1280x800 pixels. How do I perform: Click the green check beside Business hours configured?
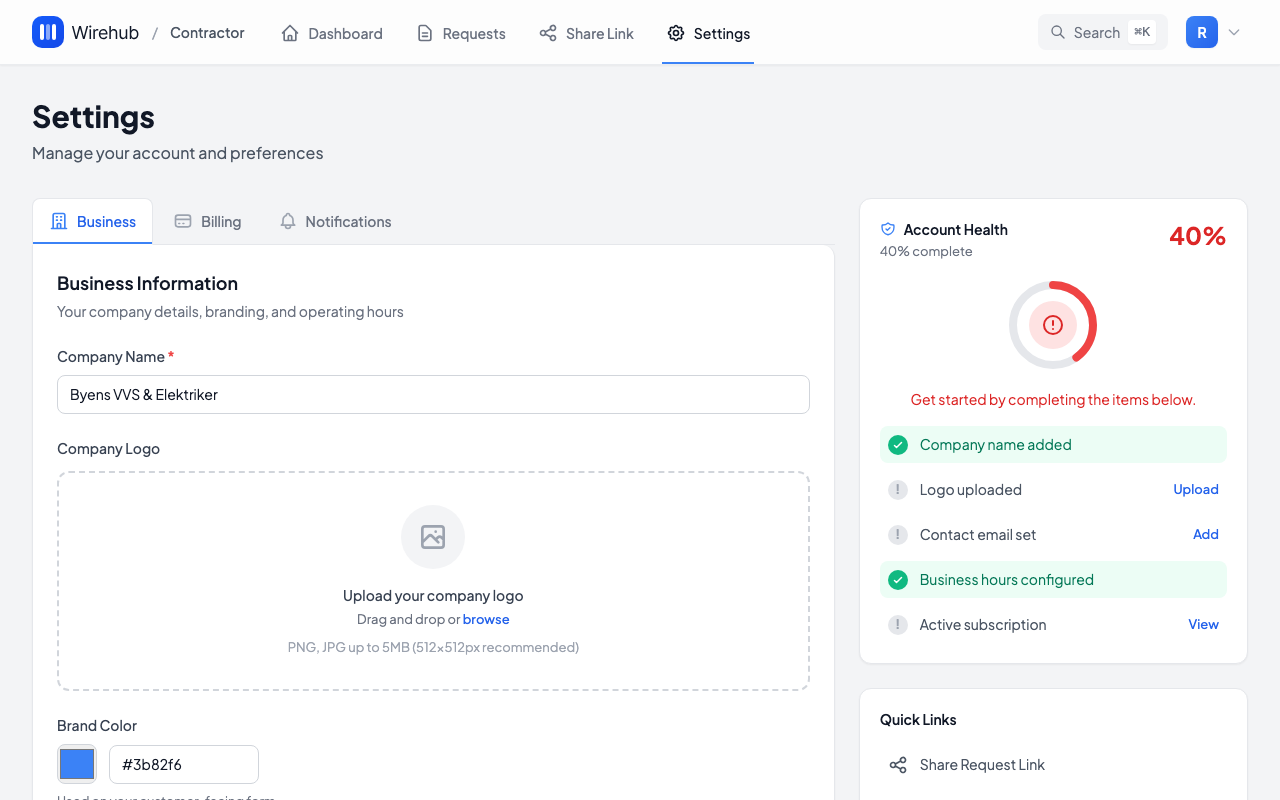tap(898, 580)
